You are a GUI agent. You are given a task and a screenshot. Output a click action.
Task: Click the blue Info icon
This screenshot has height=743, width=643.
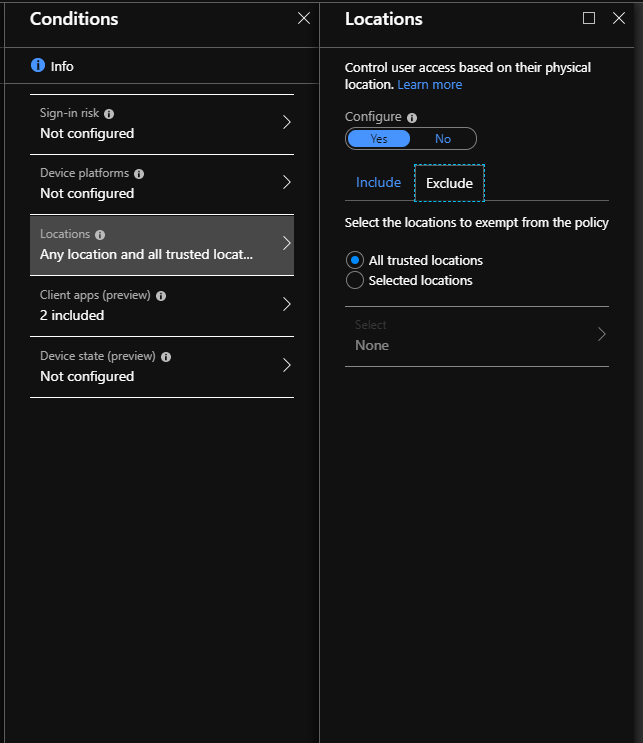(38, 66)
